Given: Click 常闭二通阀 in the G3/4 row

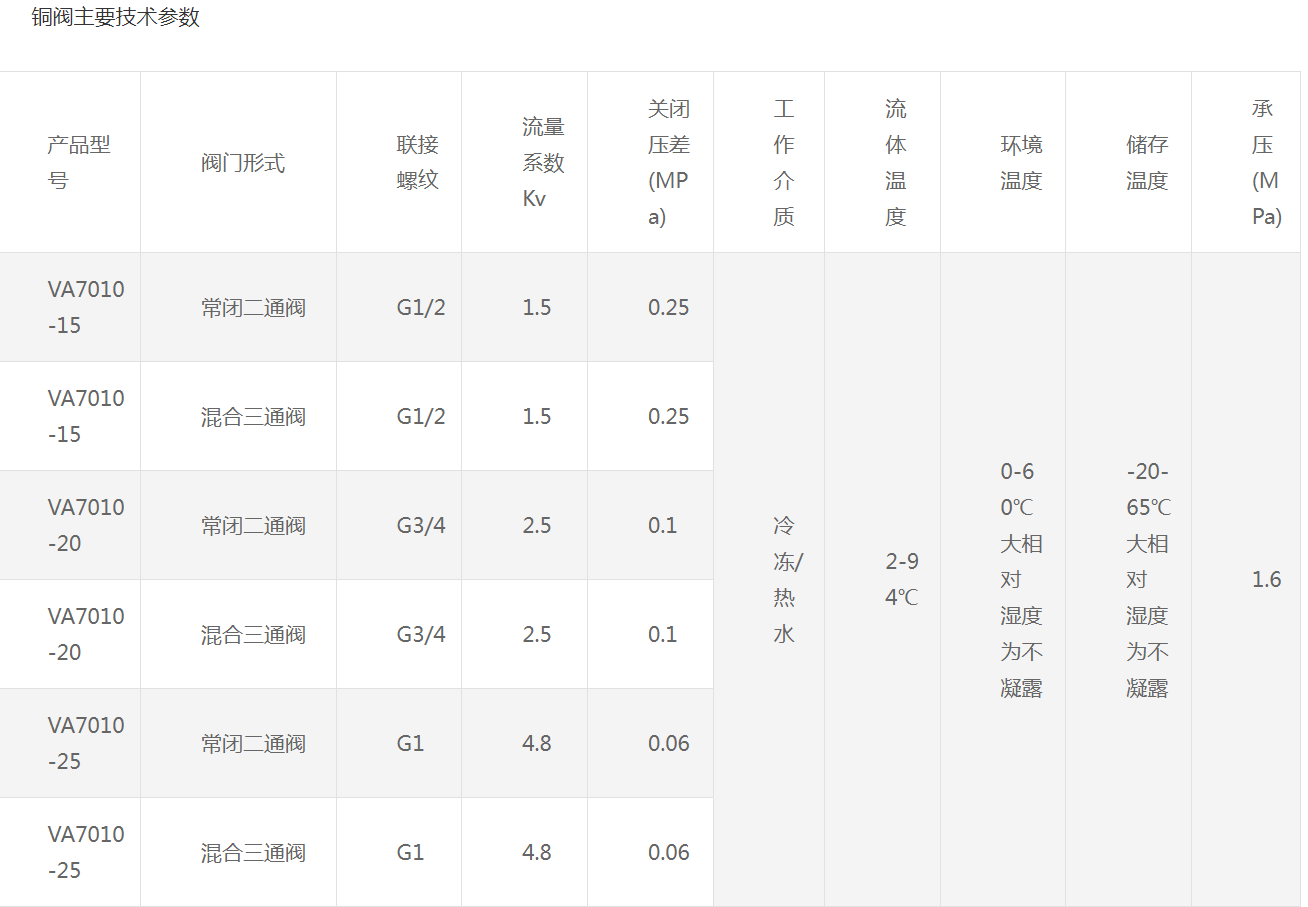Looking at the screenshot, I should tap(253, 526).
